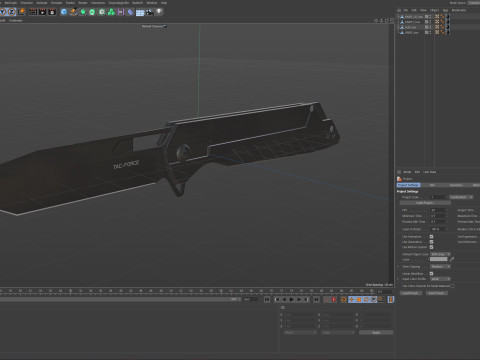This screenshot has width=480, height=360.
Task: Open the Input Color Profile dropdown
Action: point(440,279)
